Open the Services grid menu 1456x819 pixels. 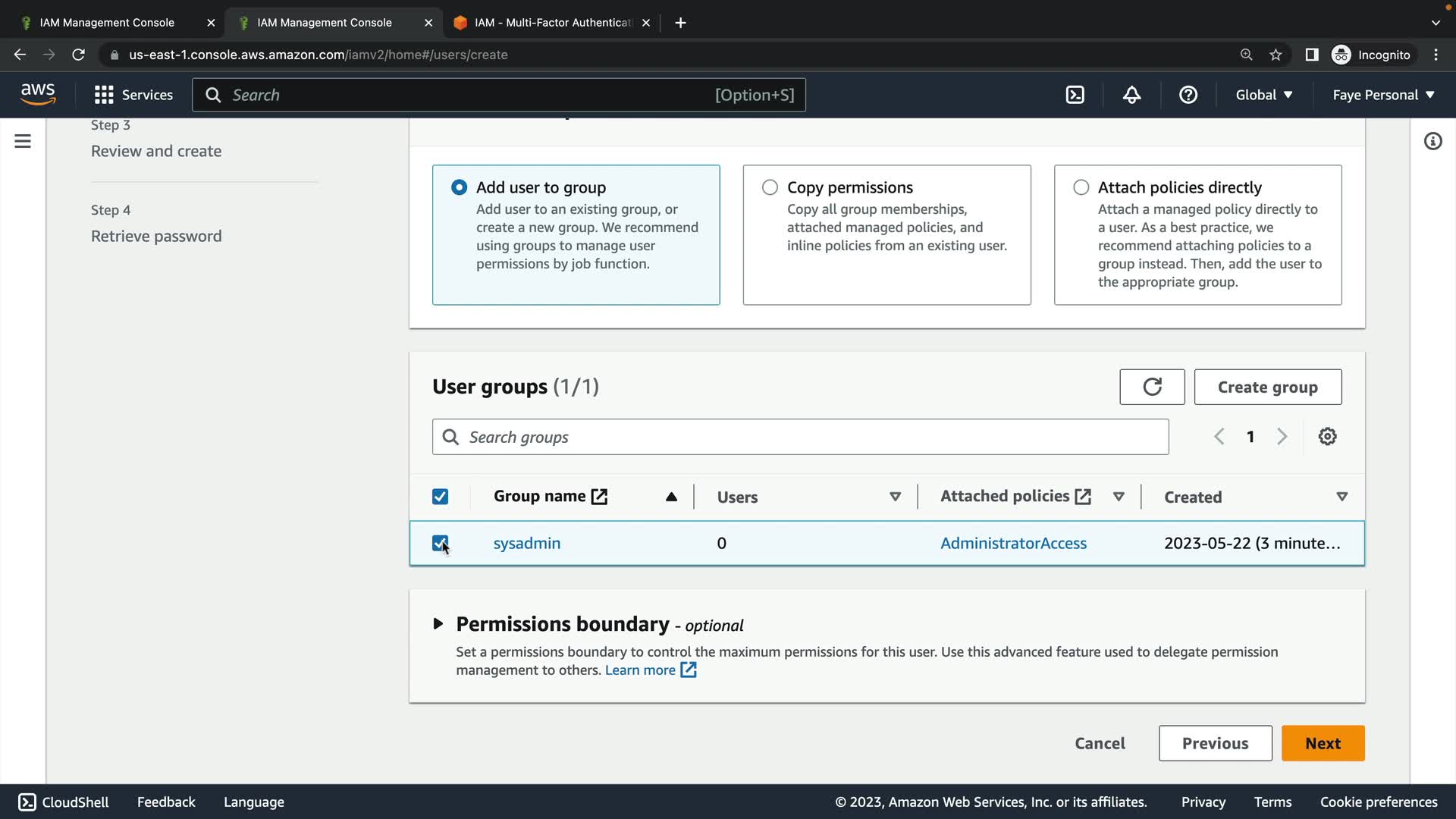tap(133, 95)
